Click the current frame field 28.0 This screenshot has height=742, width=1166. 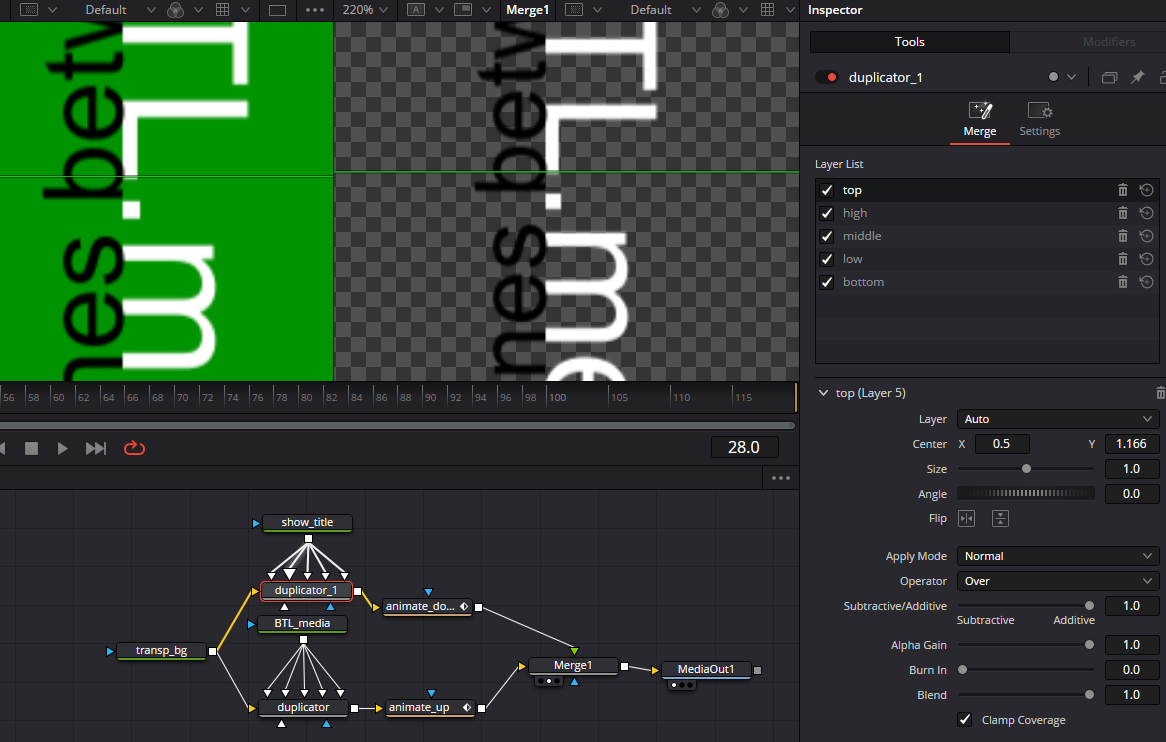744,447
